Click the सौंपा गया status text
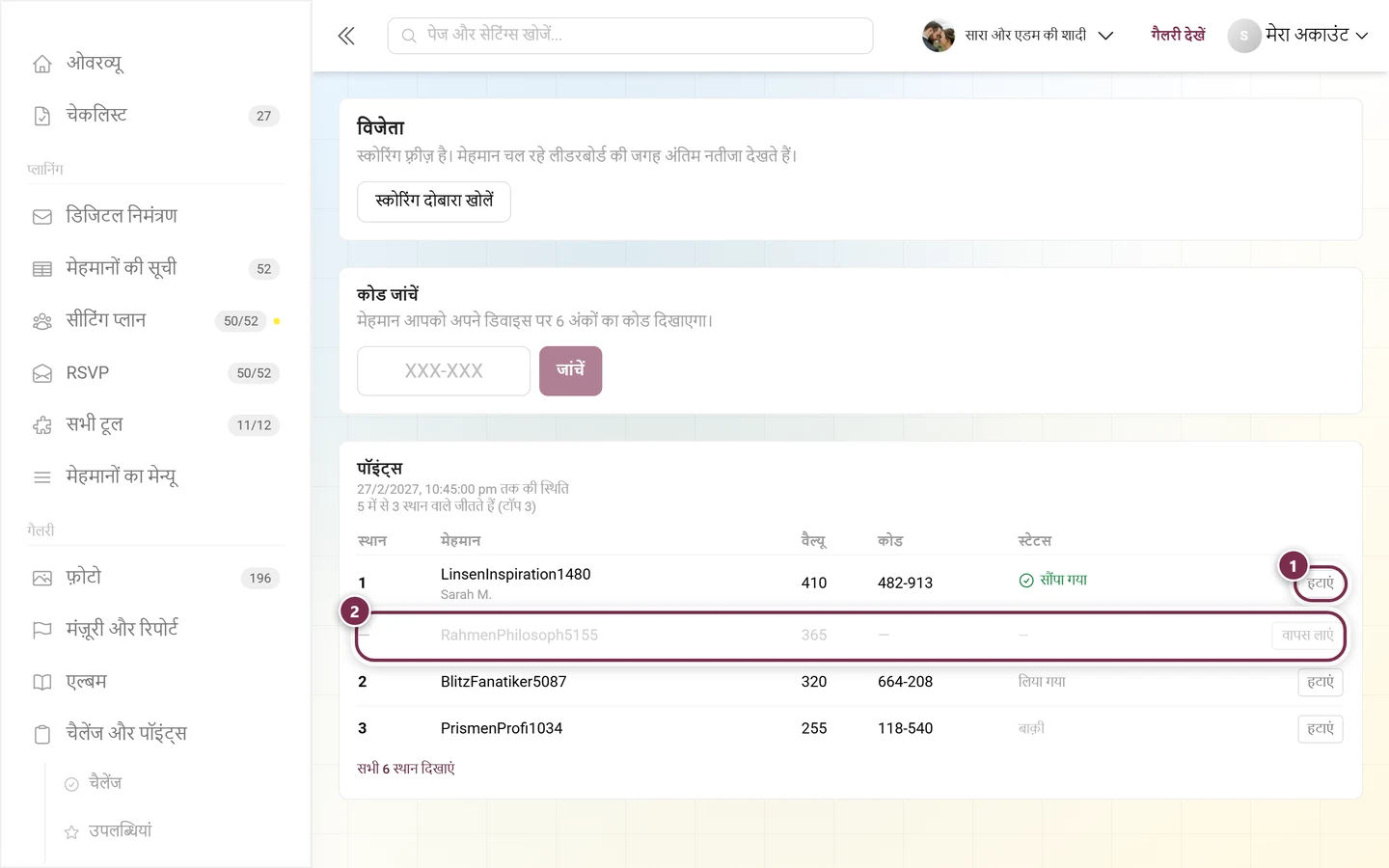Image resolution: width=1389 pixels, height=868 pixels. coord(1063,580)
